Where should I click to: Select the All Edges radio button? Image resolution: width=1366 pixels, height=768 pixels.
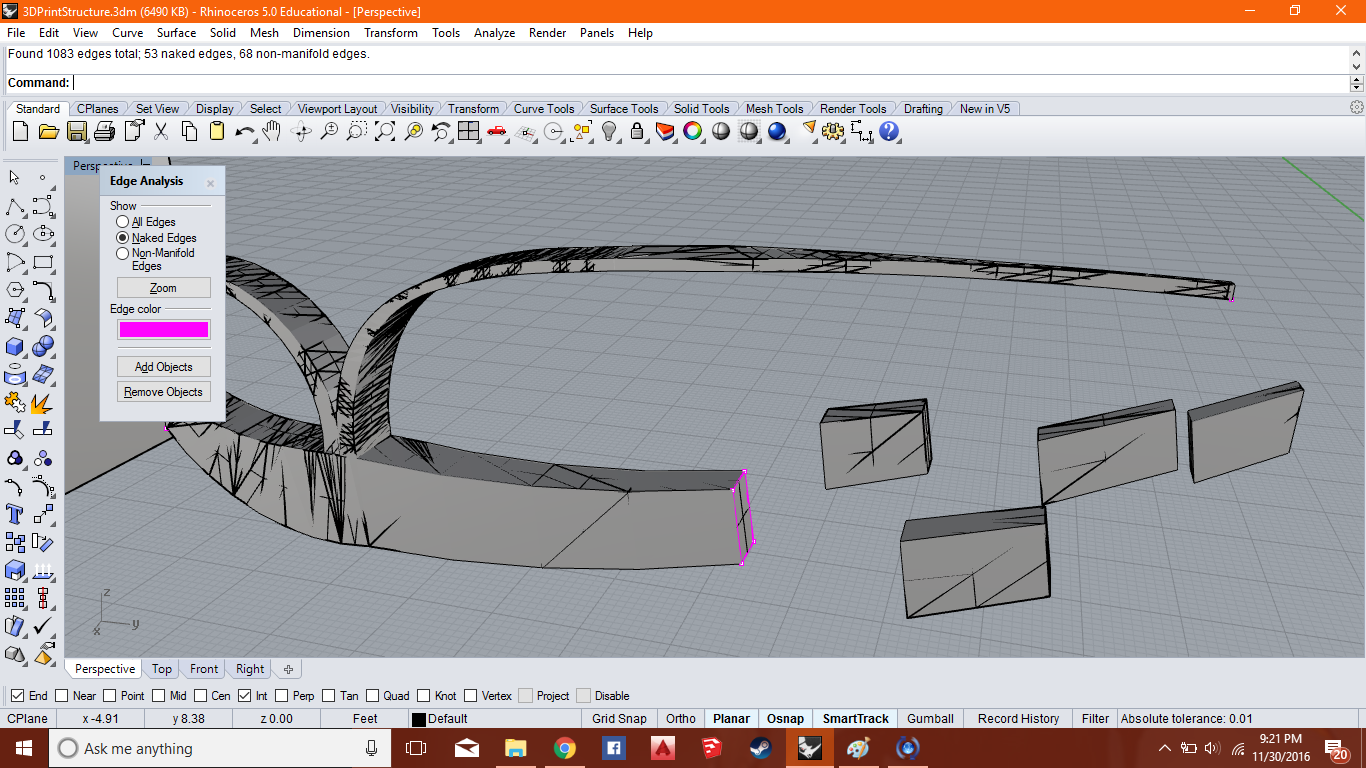click(123, 222)
